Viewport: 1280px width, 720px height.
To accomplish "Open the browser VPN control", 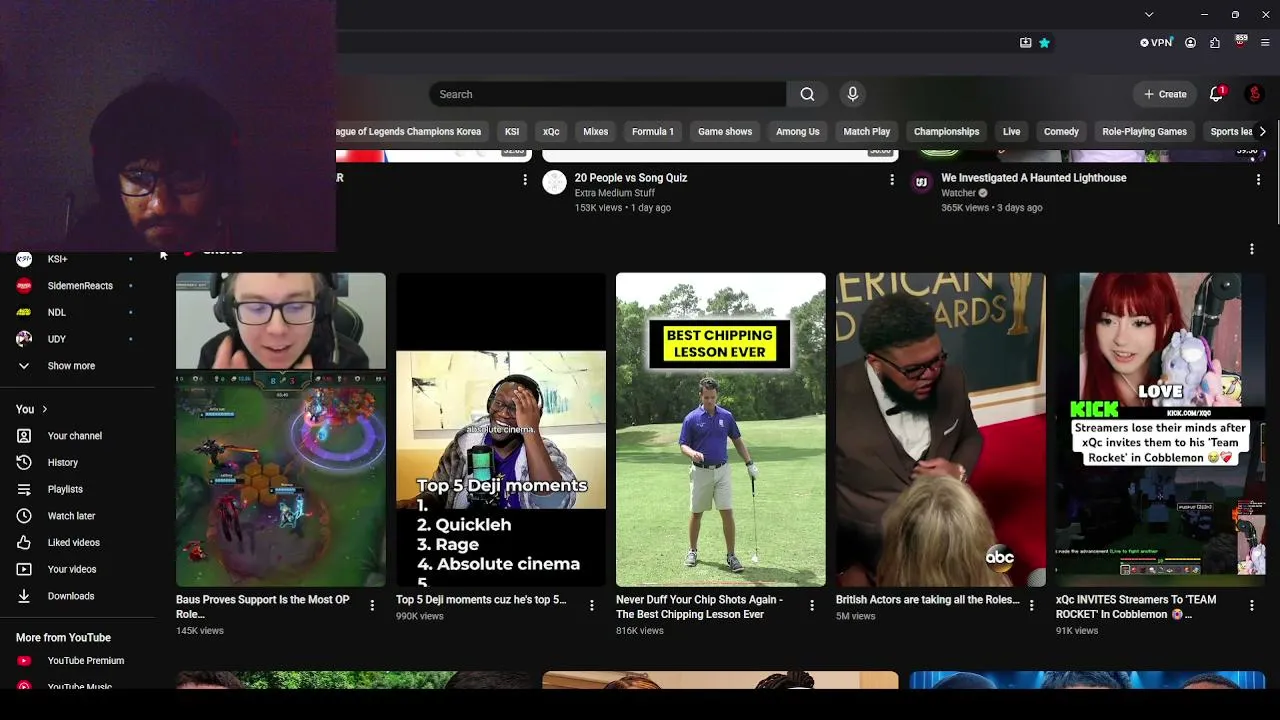I will [x=1156, y=43].
